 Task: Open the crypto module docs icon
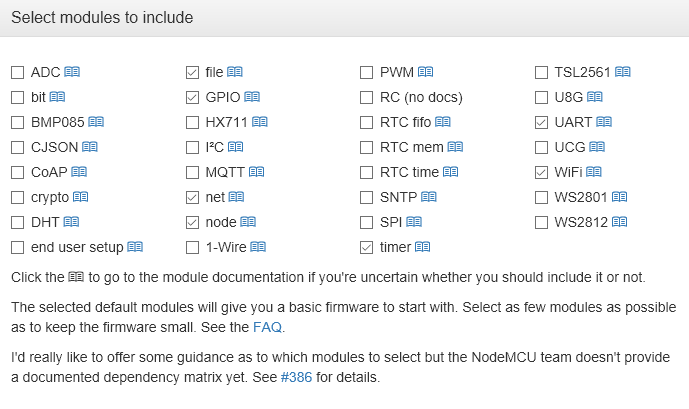[81, 197]
